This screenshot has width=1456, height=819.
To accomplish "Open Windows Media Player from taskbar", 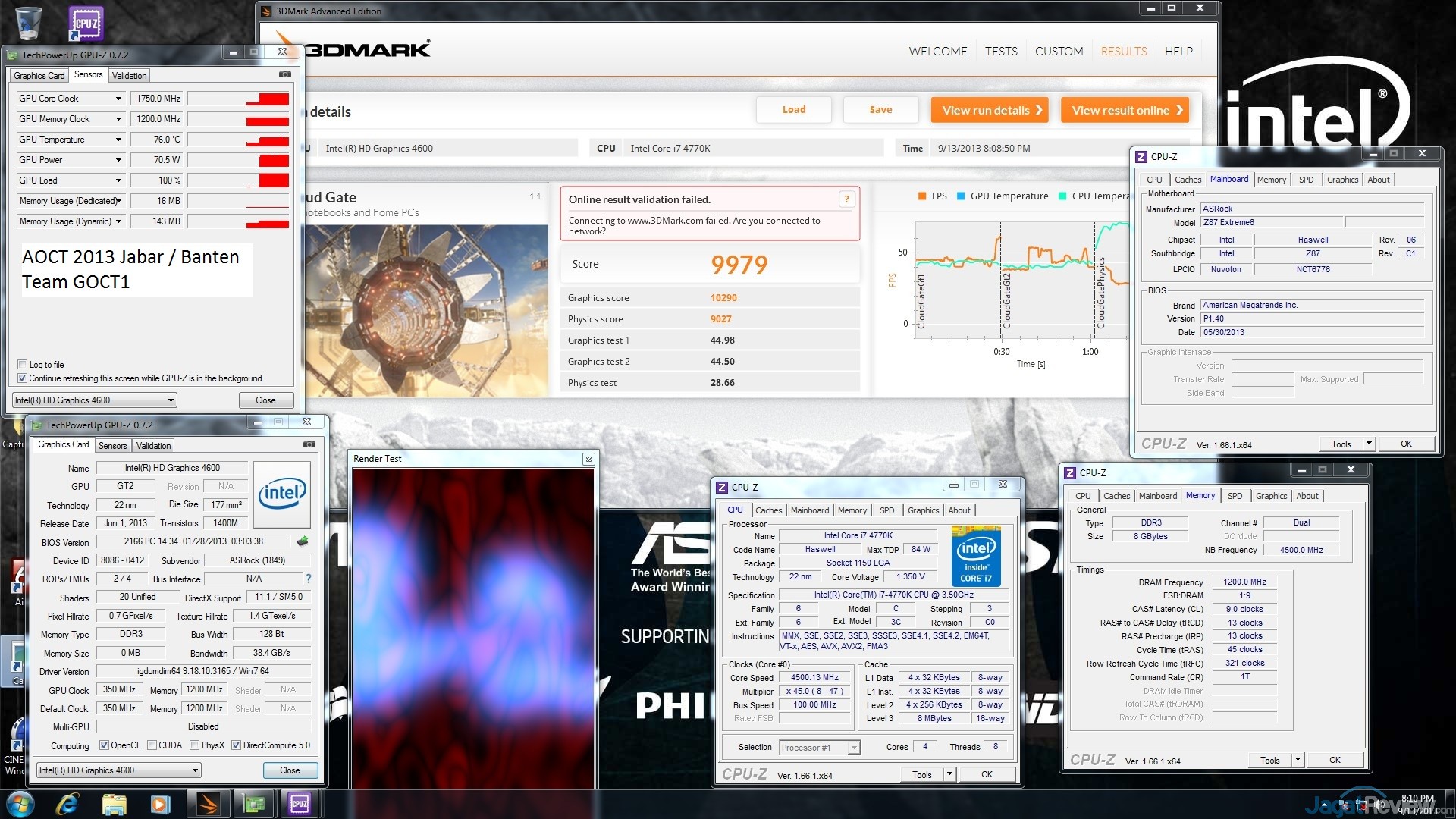I will coord(160,804).
